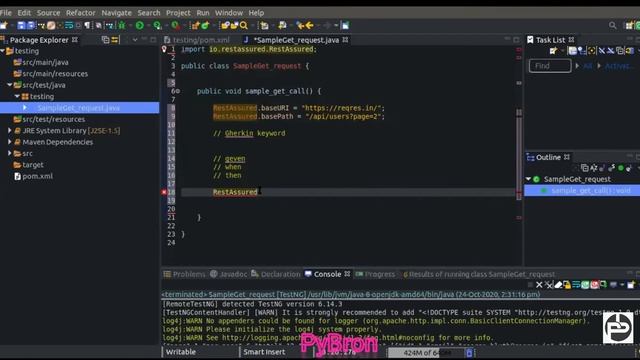Click Clear Console eraser icon
The width and height of the screenshot is (640, 360).
point(558,285)
